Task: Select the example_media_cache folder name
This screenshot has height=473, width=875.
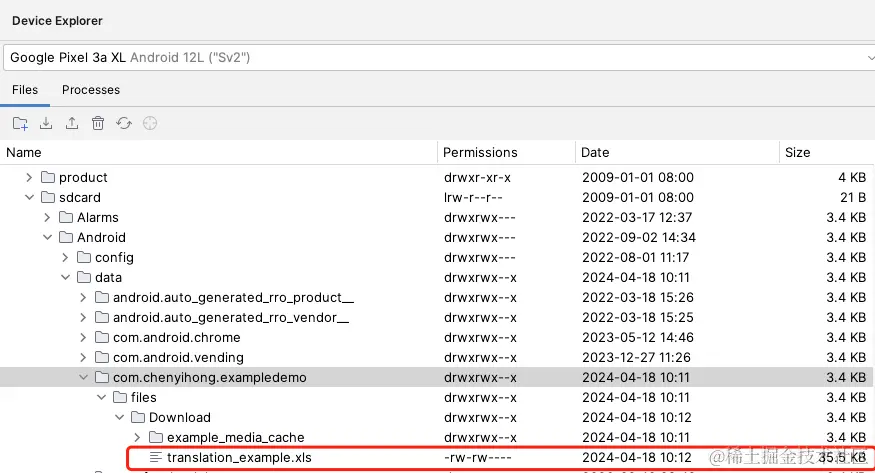Action: point(235,438)
